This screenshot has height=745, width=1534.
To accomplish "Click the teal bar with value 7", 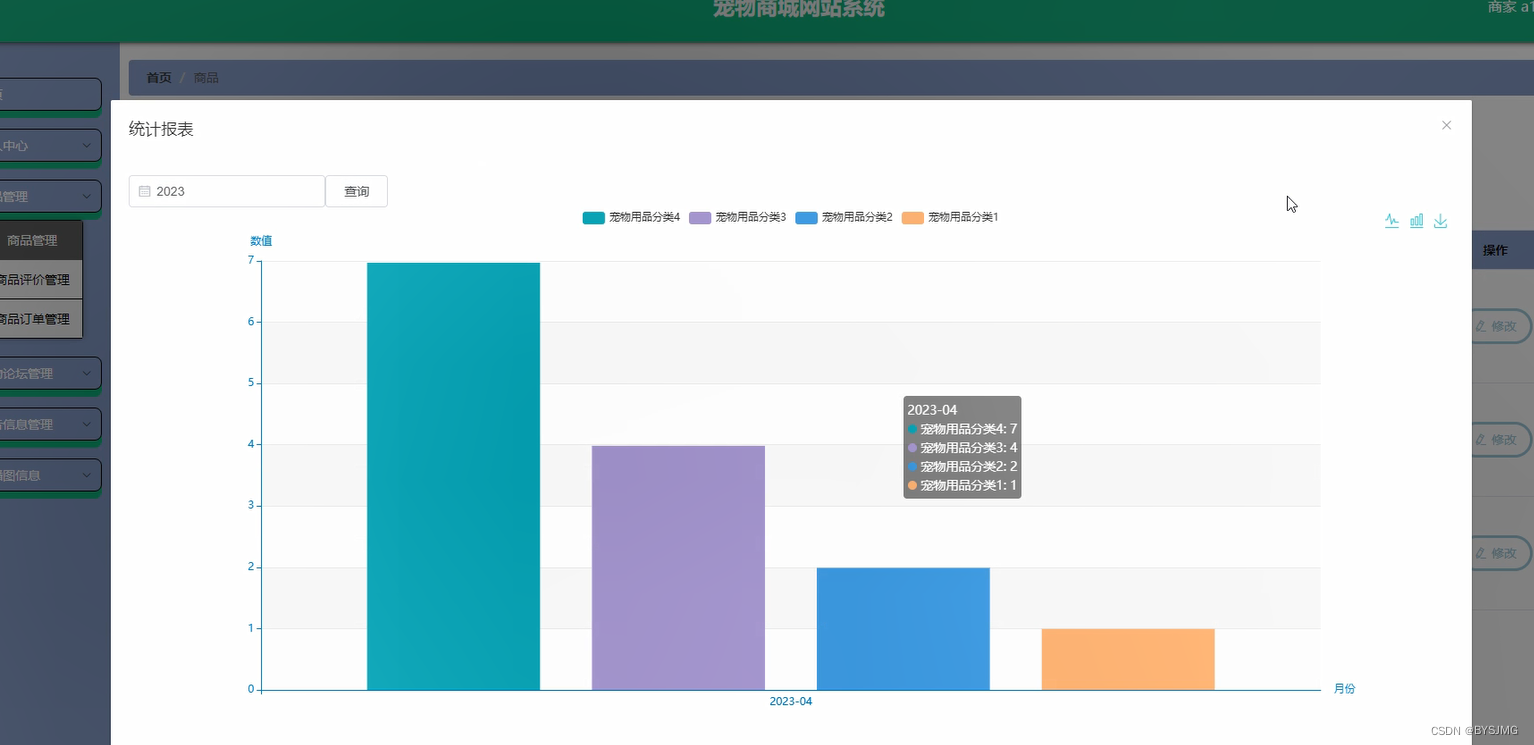I will (x=453, y=476).
